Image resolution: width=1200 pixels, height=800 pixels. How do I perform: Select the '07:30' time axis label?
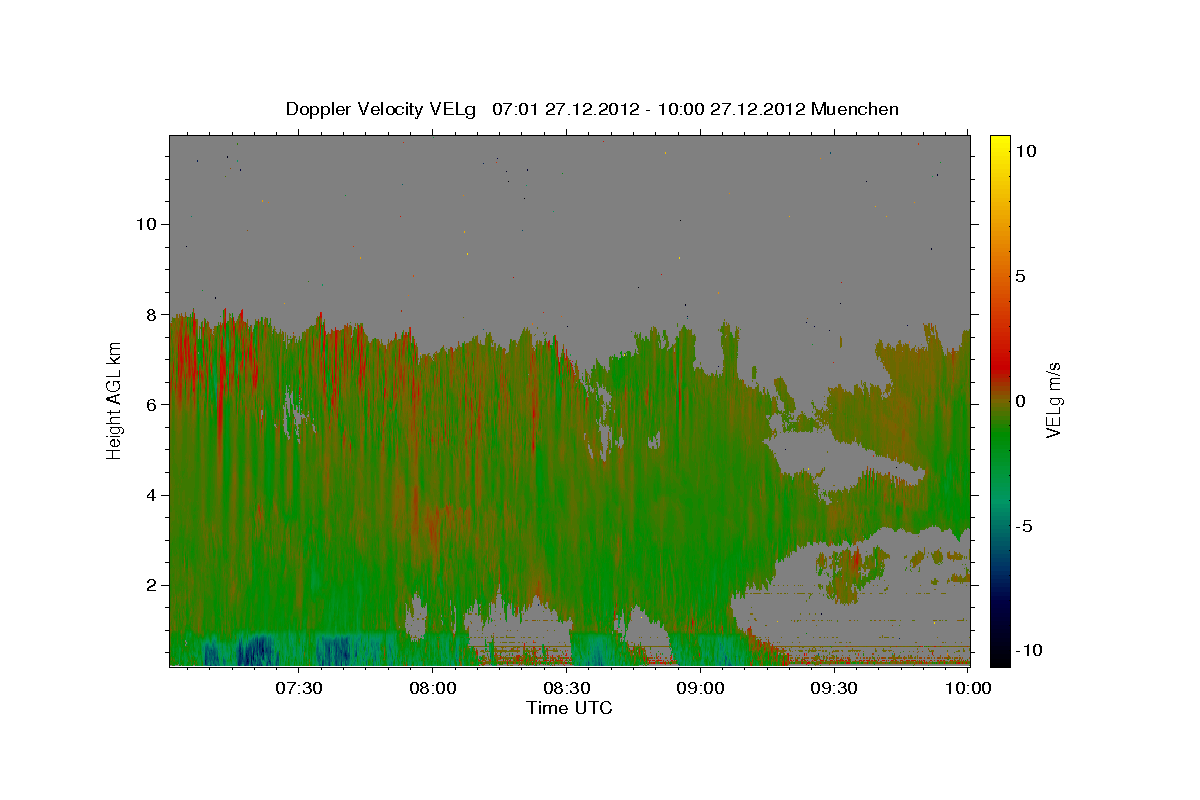[x=298, y=689]
